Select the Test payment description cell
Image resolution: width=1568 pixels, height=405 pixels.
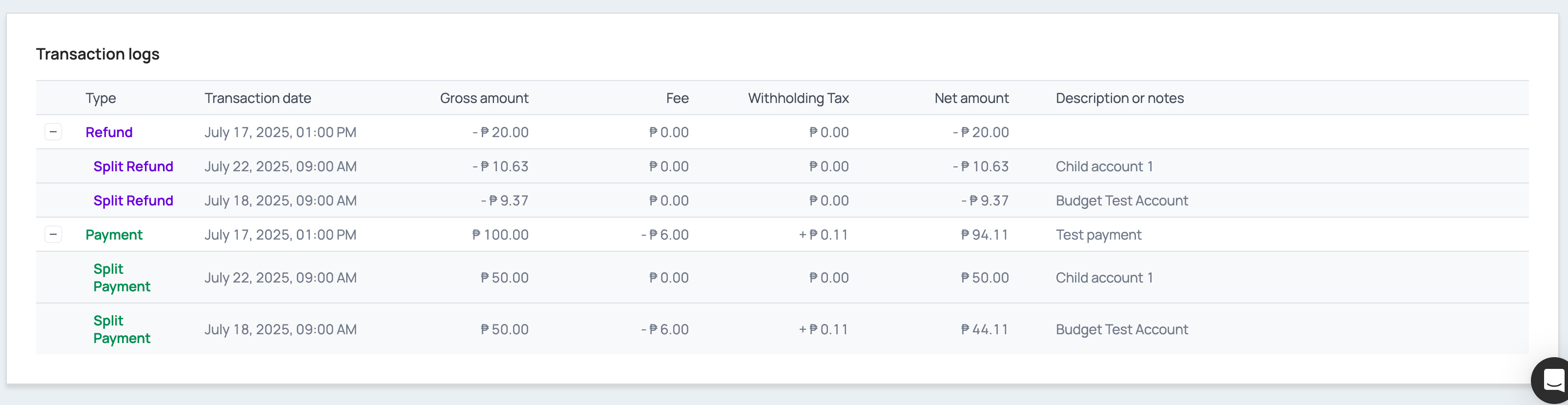pos(1098,235)
